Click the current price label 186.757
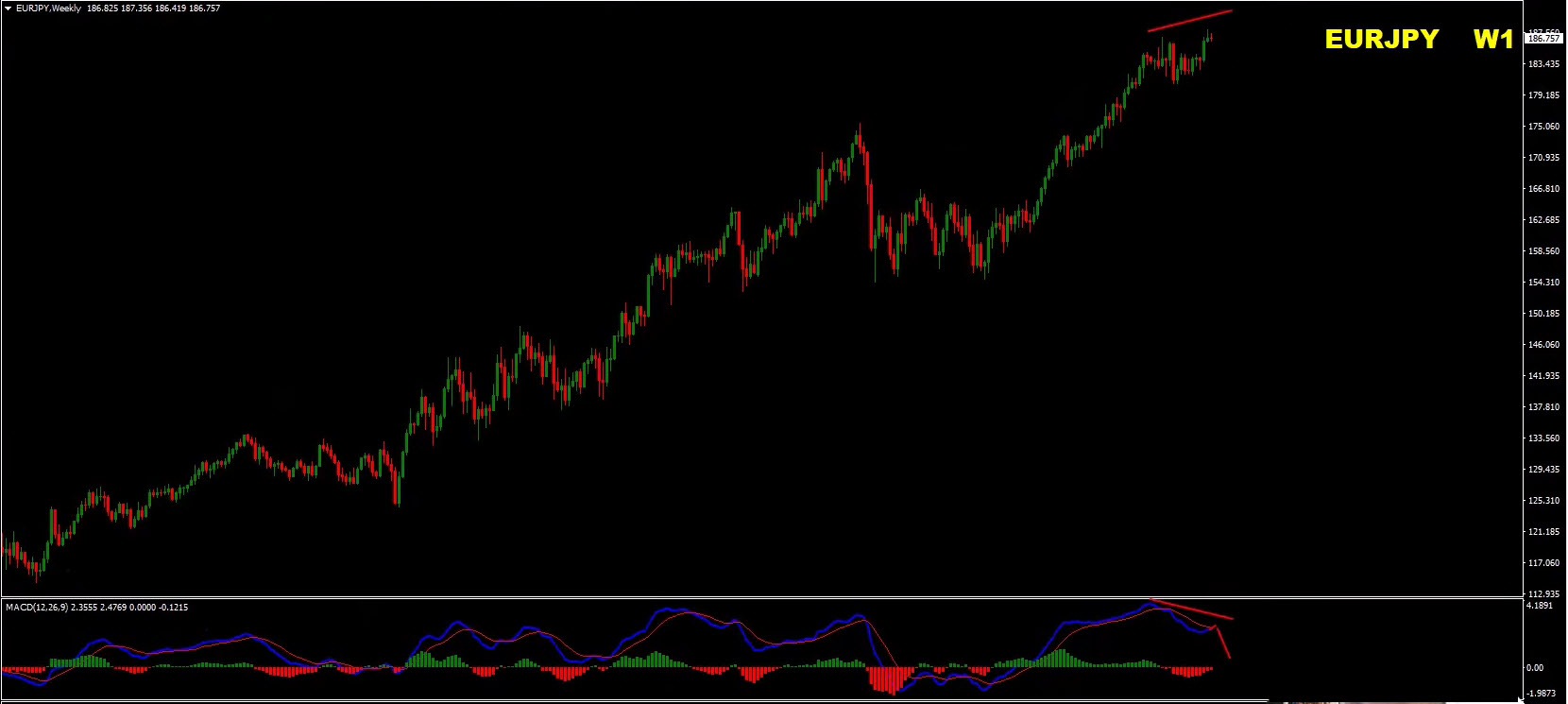 coord(1543,39)
